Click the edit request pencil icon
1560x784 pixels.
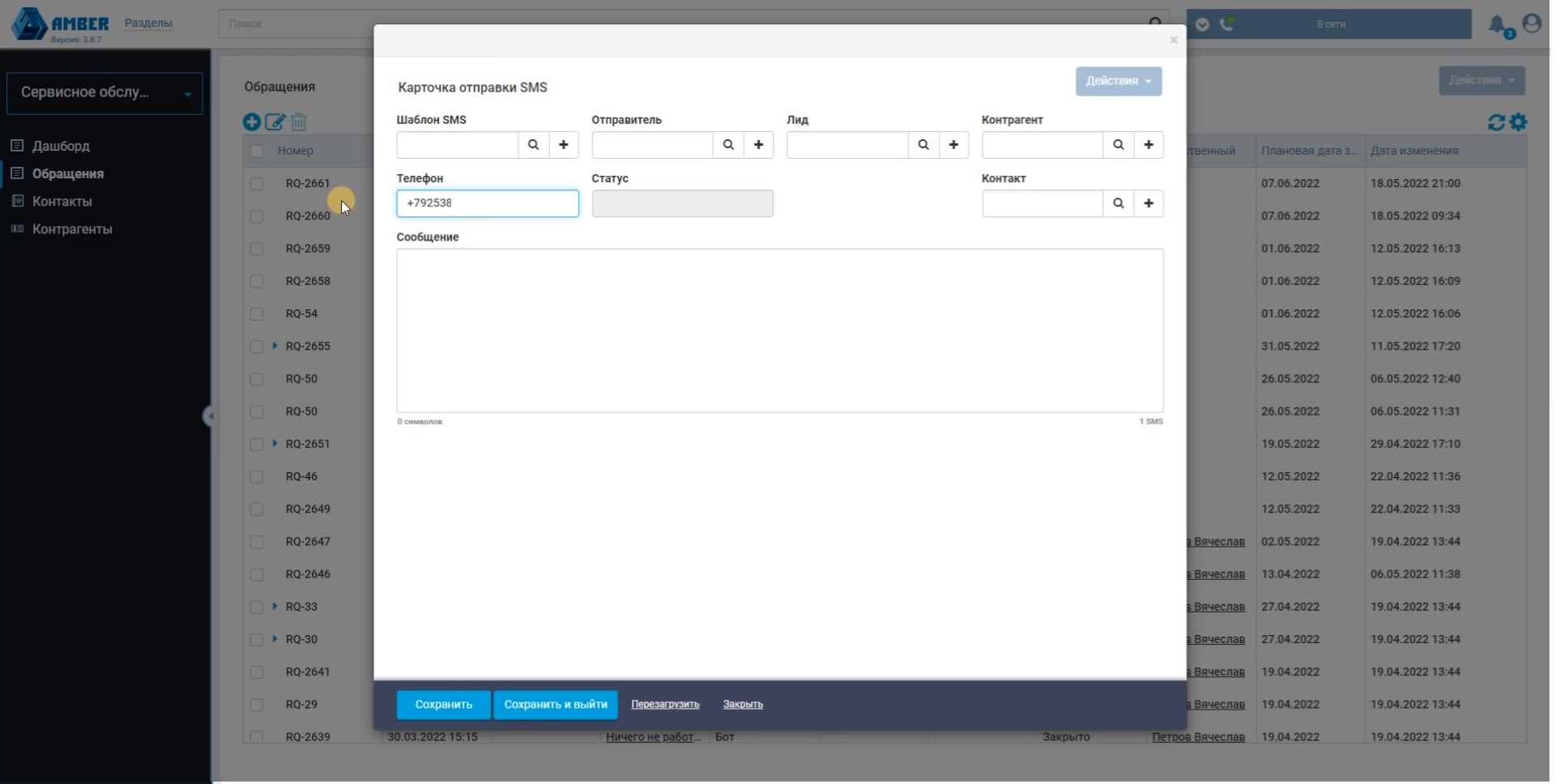click(275, 121)
